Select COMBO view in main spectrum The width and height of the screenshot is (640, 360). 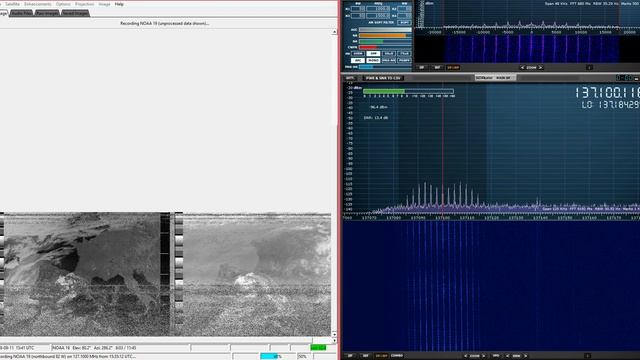coord(397,356)
